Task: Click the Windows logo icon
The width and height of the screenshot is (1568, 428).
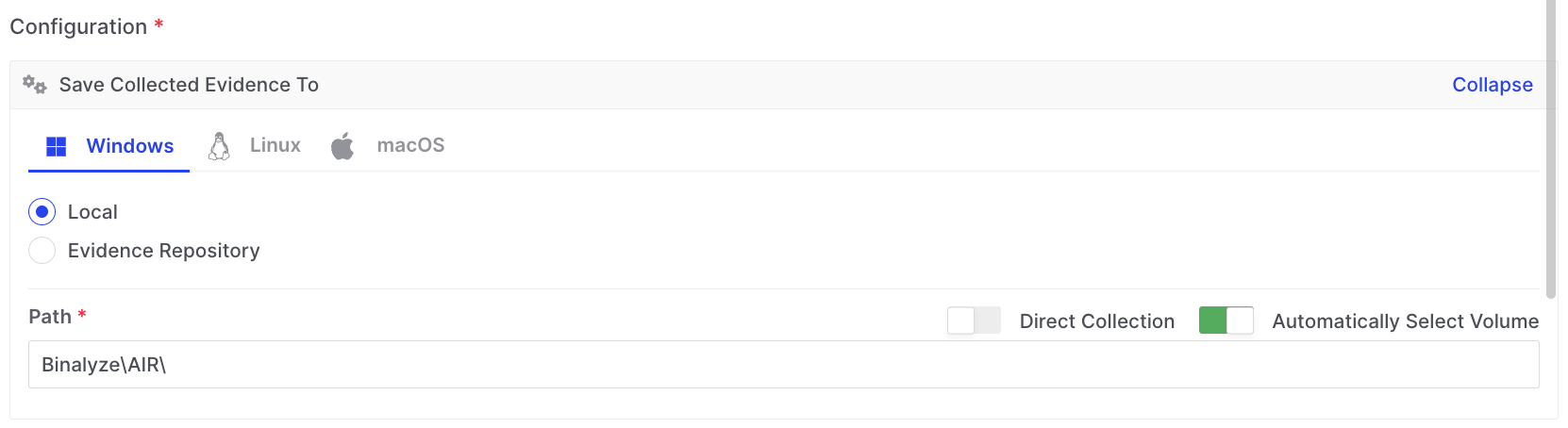Action: pos(57,146)
